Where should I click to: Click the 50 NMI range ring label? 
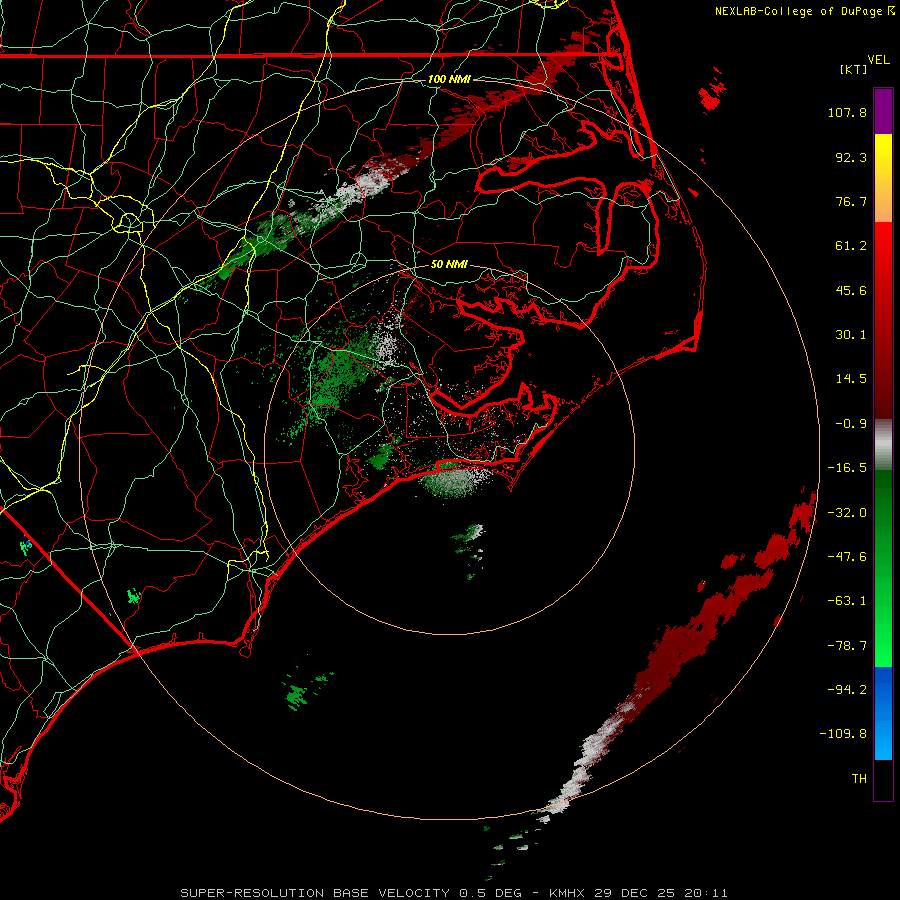pos(449,264)
